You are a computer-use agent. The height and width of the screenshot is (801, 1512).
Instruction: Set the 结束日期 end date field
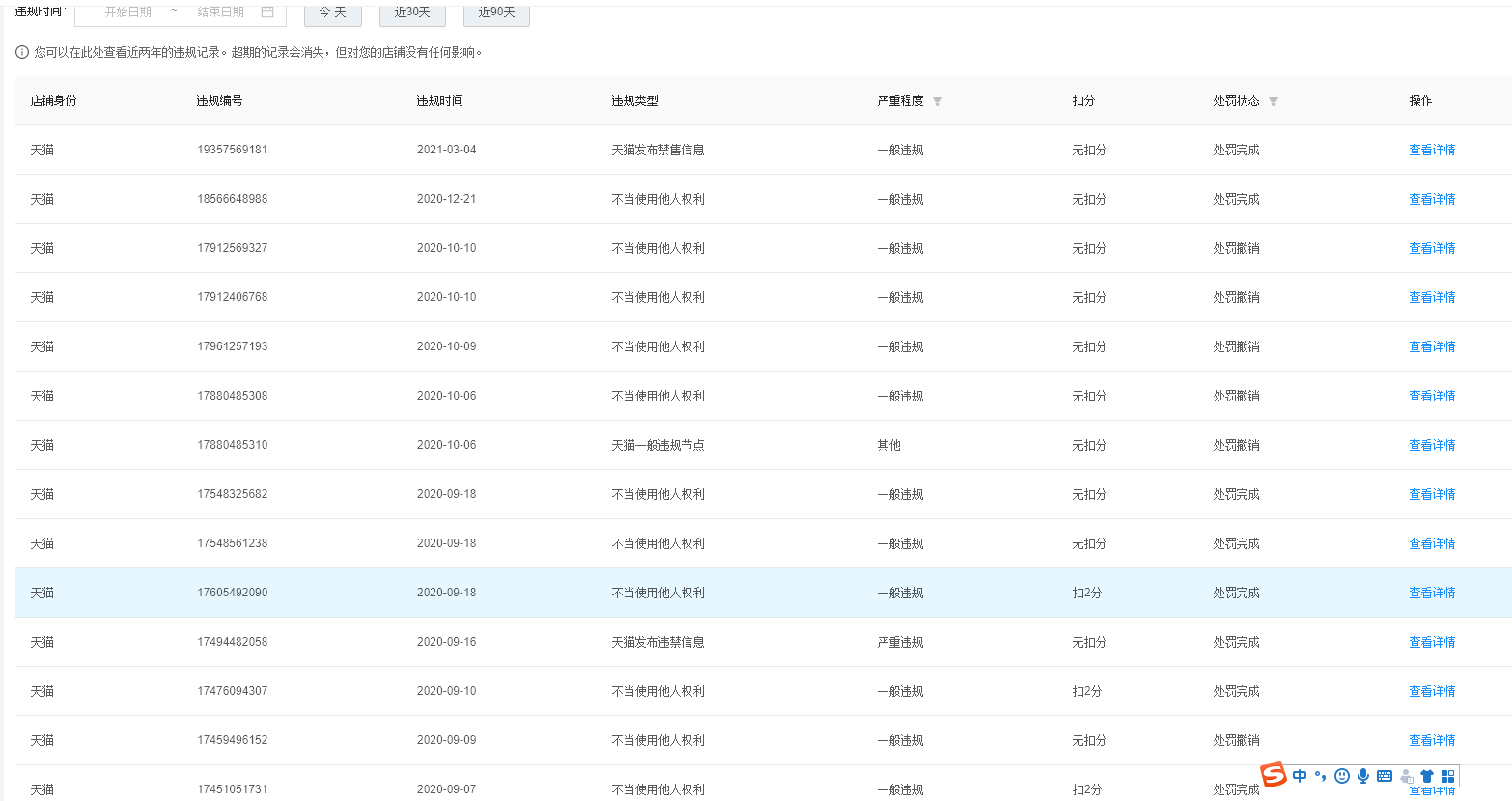221,12
